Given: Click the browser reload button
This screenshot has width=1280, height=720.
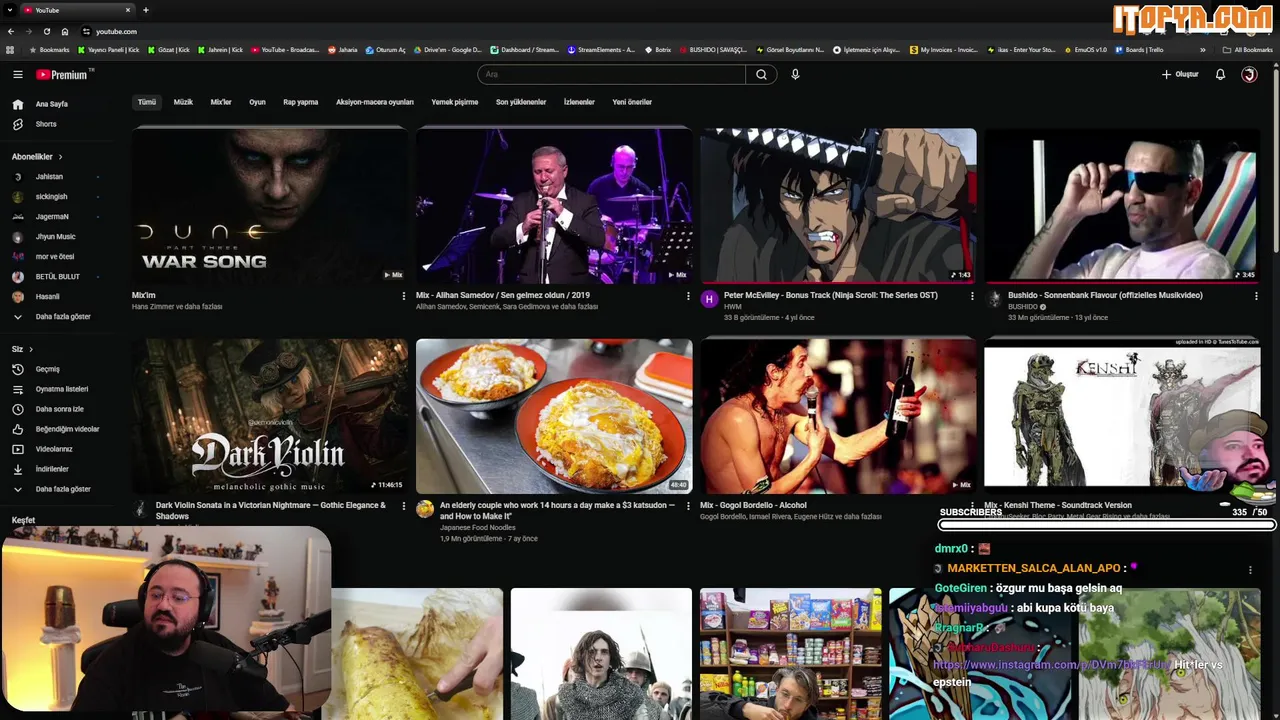Looking at the screenshot, I should (x=46, y=31).
